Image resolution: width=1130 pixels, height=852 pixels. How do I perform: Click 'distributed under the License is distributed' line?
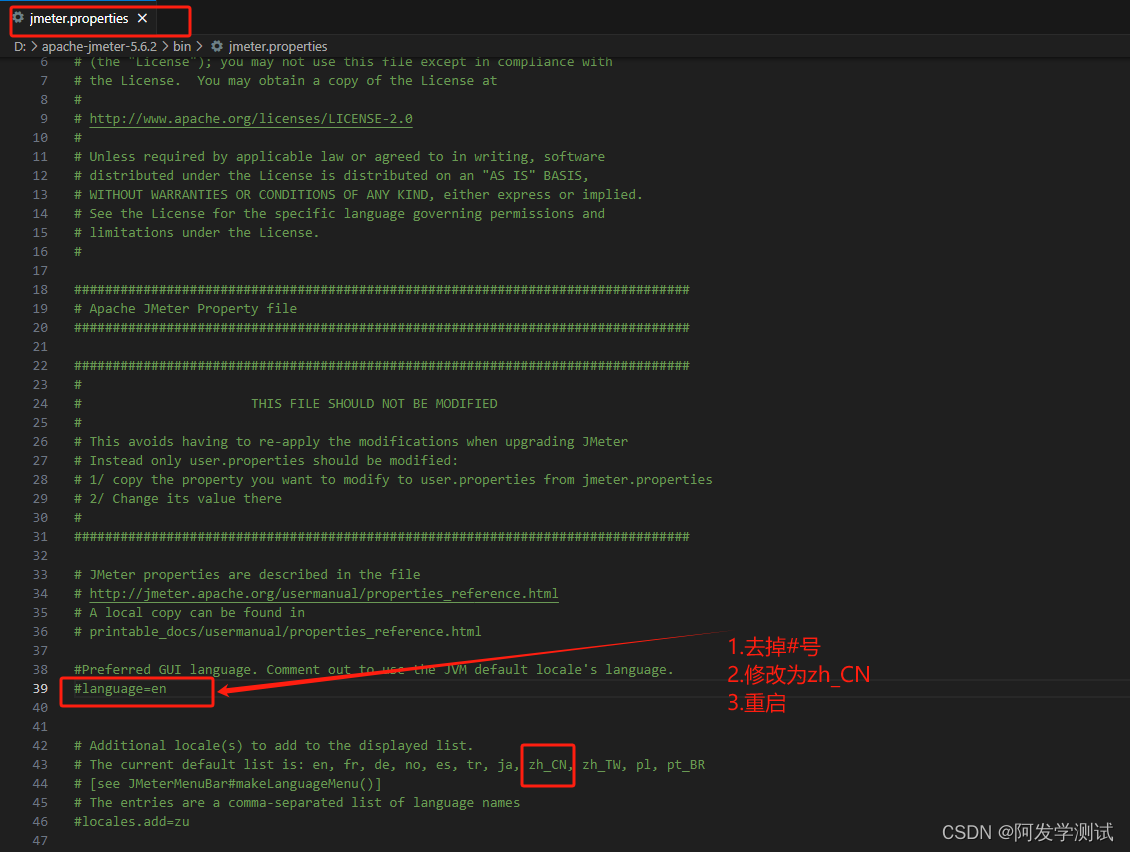[x=332, y=176]
